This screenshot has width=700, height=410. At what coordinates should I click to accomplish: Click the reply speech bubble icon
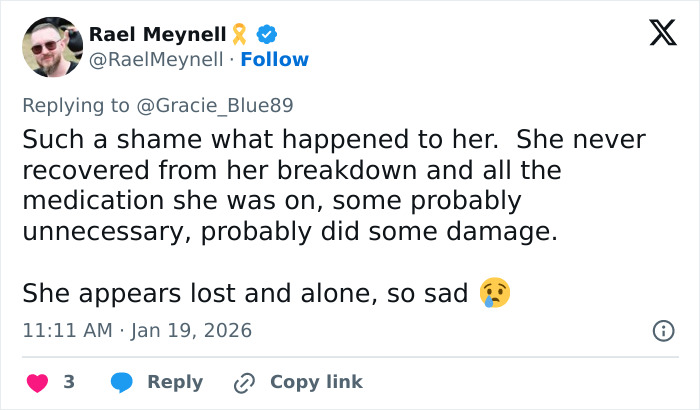[122, 382]
